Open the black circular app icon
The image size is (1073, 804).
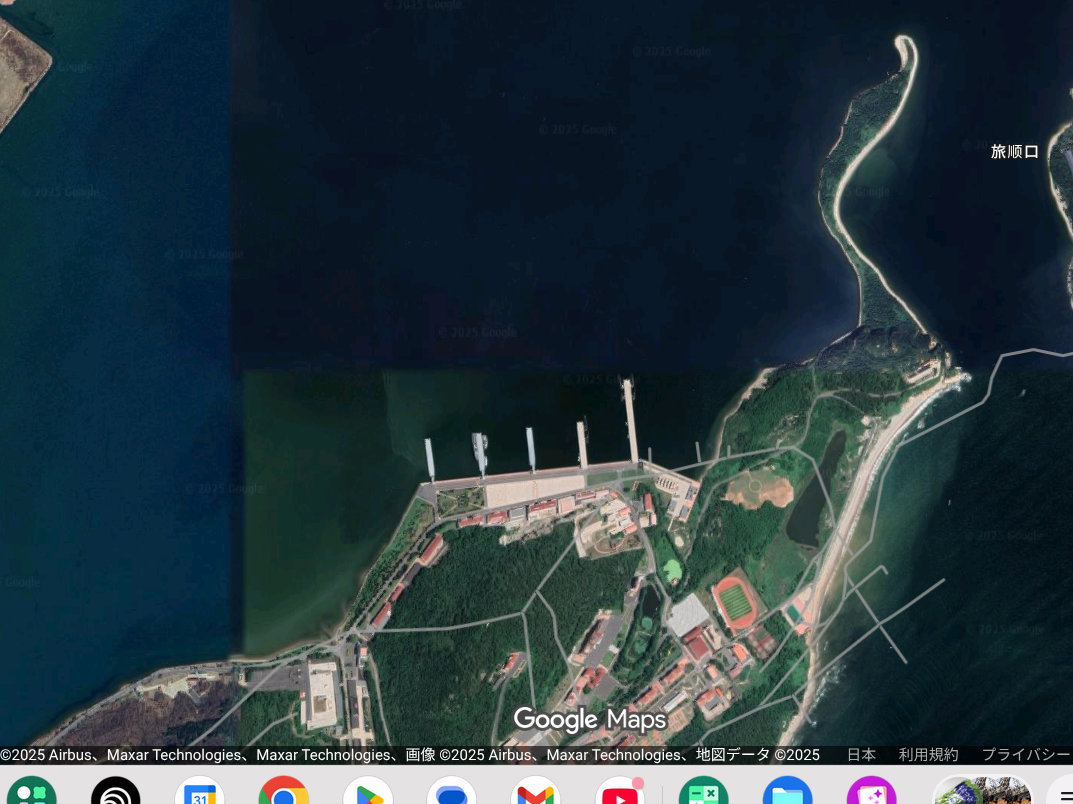click(116, 793)
